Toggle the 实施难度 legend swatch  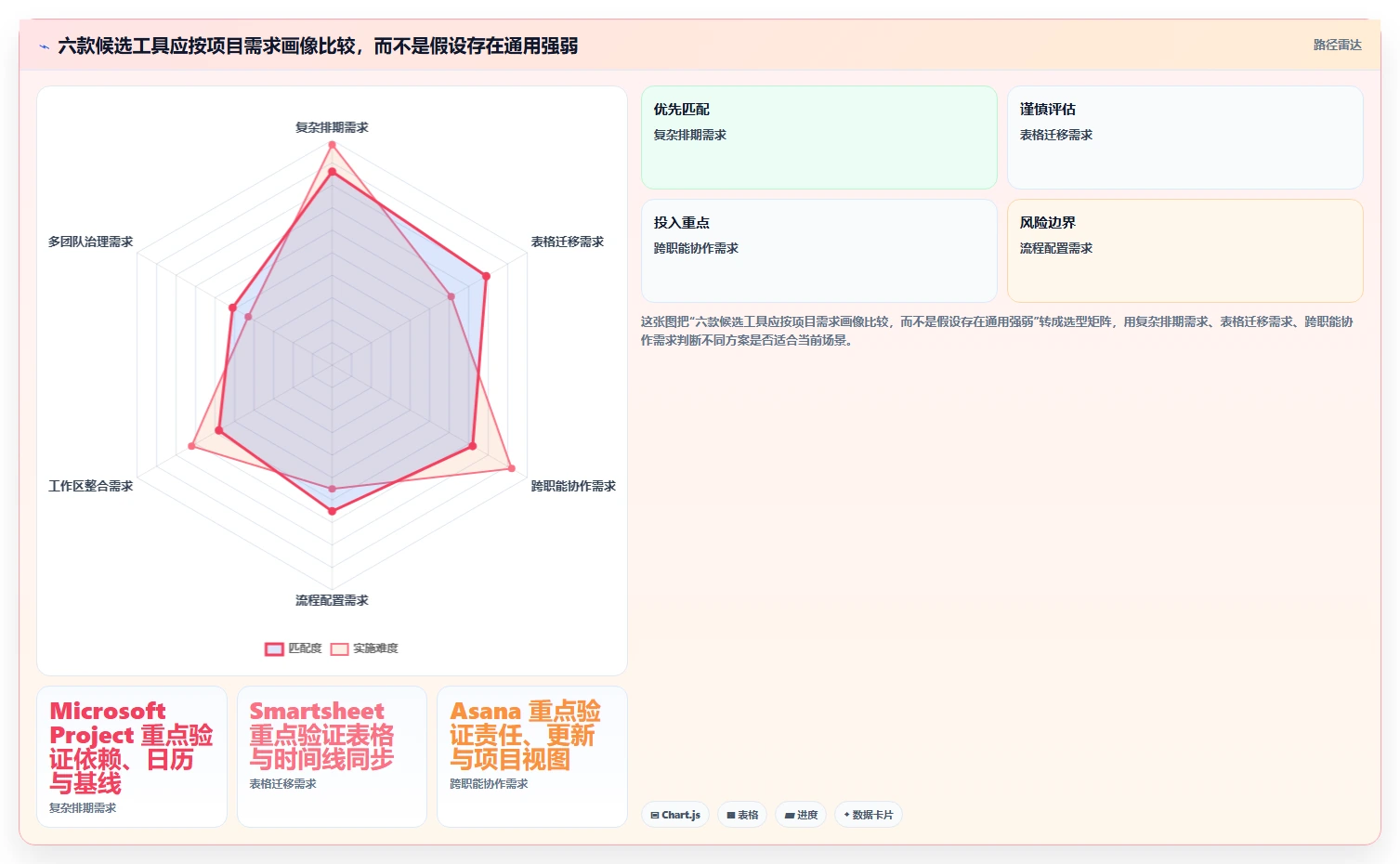tap(339, 649)
